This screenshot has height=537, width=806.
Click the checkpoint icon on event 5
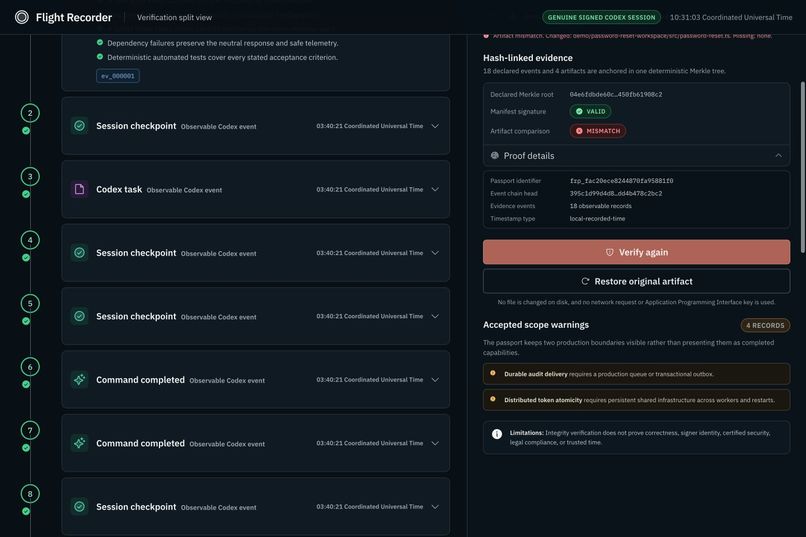coord(79,316)
